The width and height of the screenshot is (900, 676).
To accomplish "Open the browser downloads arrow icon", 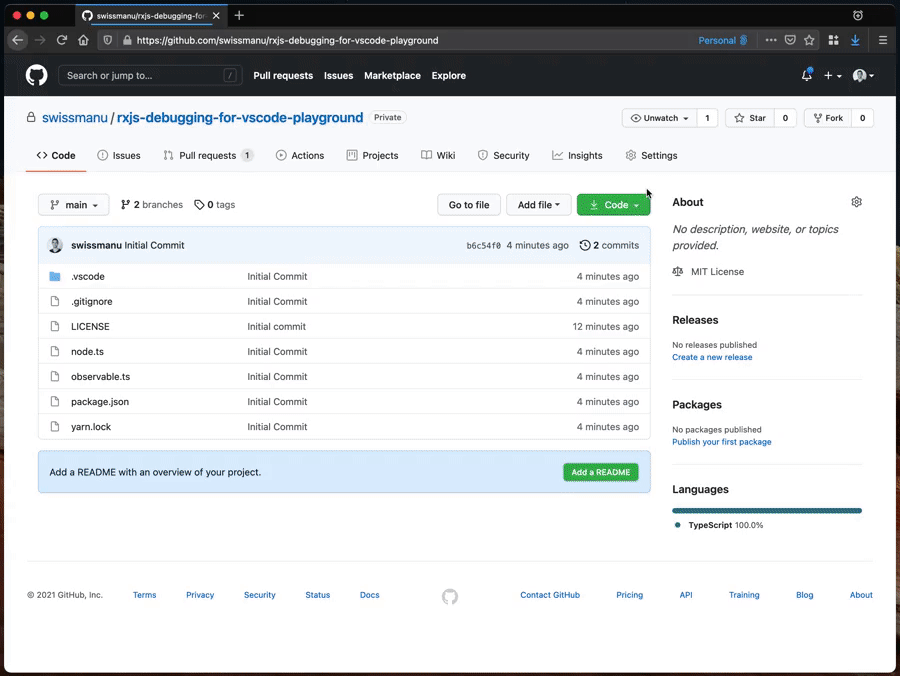I will click(x=855, y=40).
